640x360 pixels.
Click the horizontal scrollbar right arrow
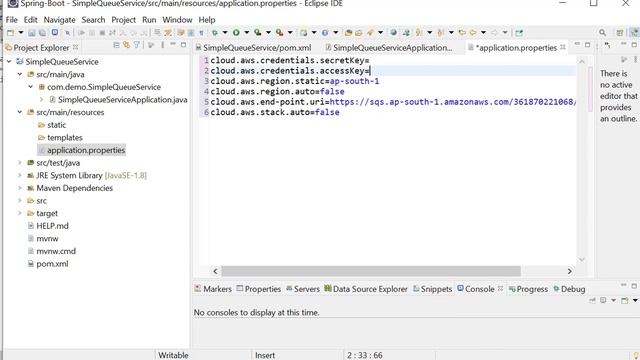click(x=569, y=271)
